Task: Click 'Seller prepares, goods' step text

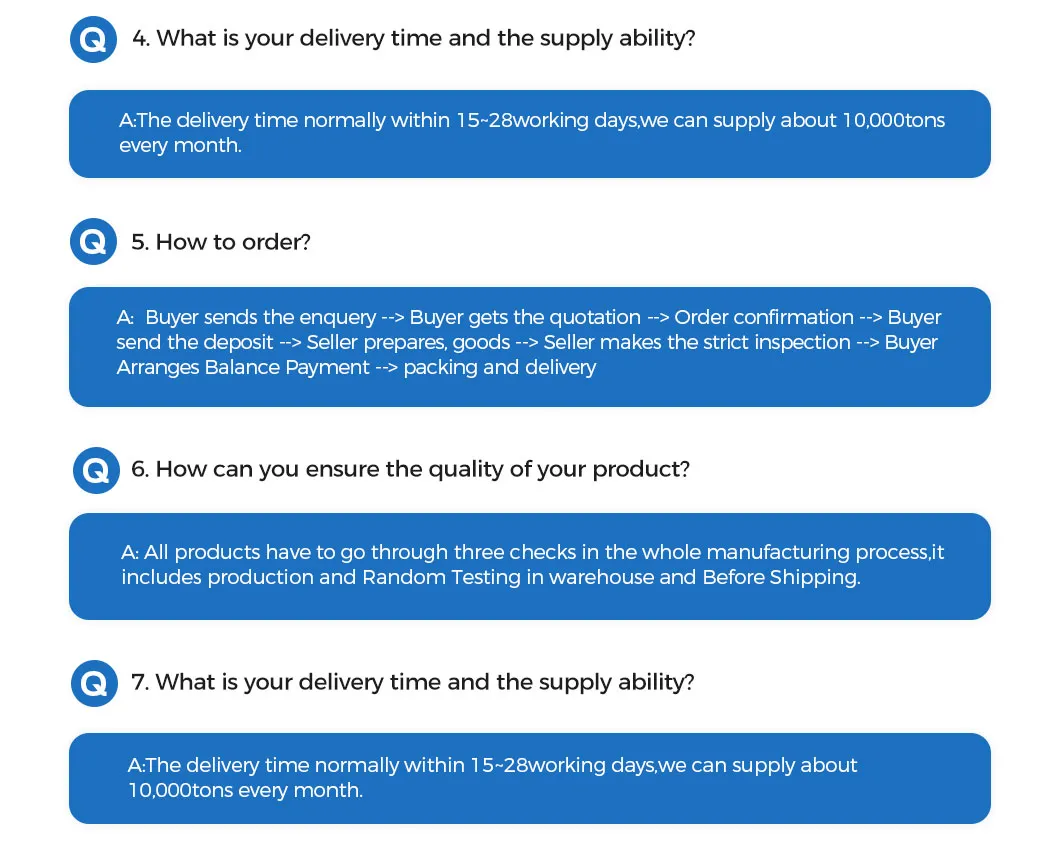Action: pos(414,343)
